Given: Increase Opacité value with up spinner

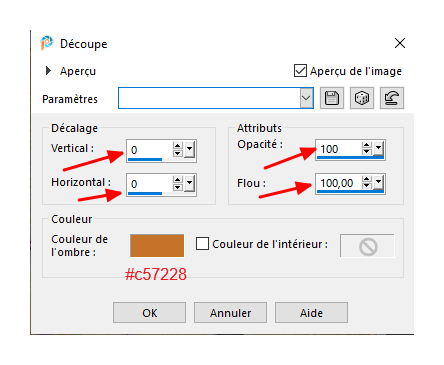Looking at the screenshot, I should [367, 145].
